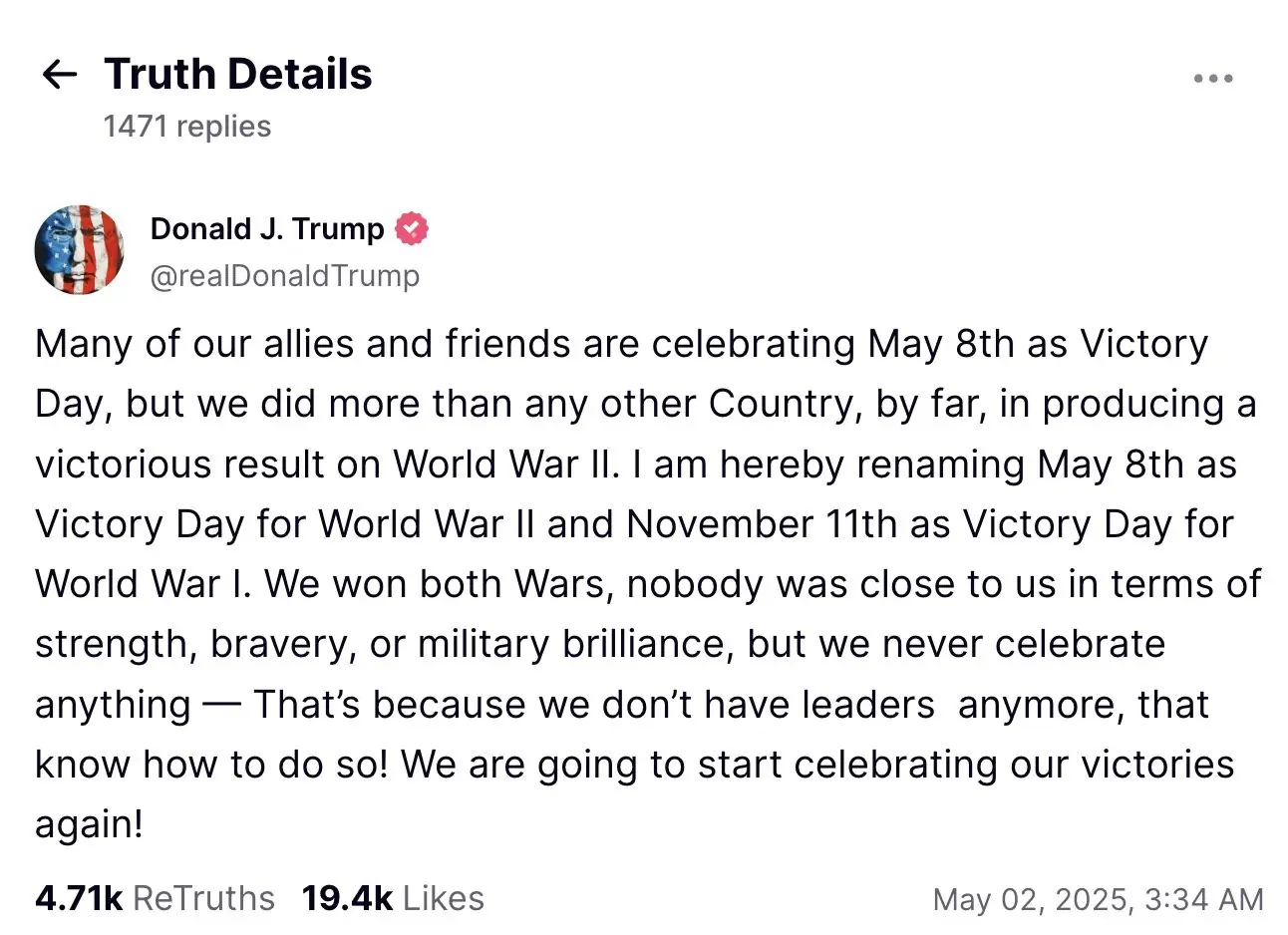
Task: Navigate back using the arrow icon
Action: tap(59, 74)
